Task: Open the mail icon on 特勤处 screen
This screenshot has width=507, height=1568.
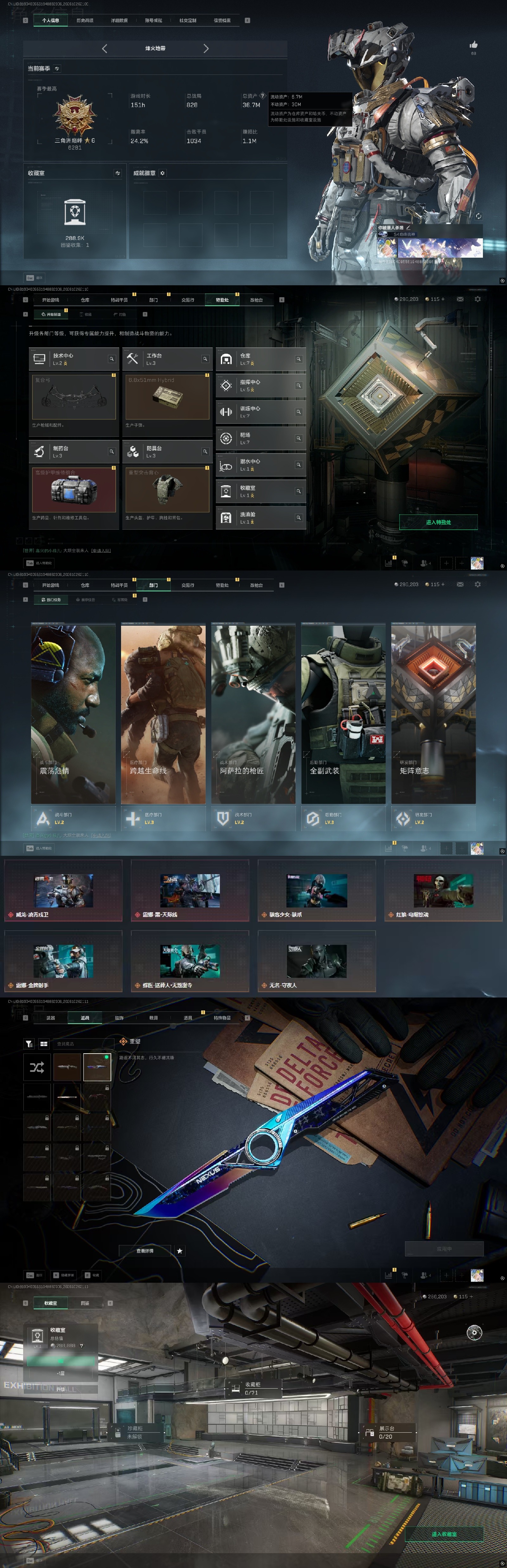Action: point(460,300)
